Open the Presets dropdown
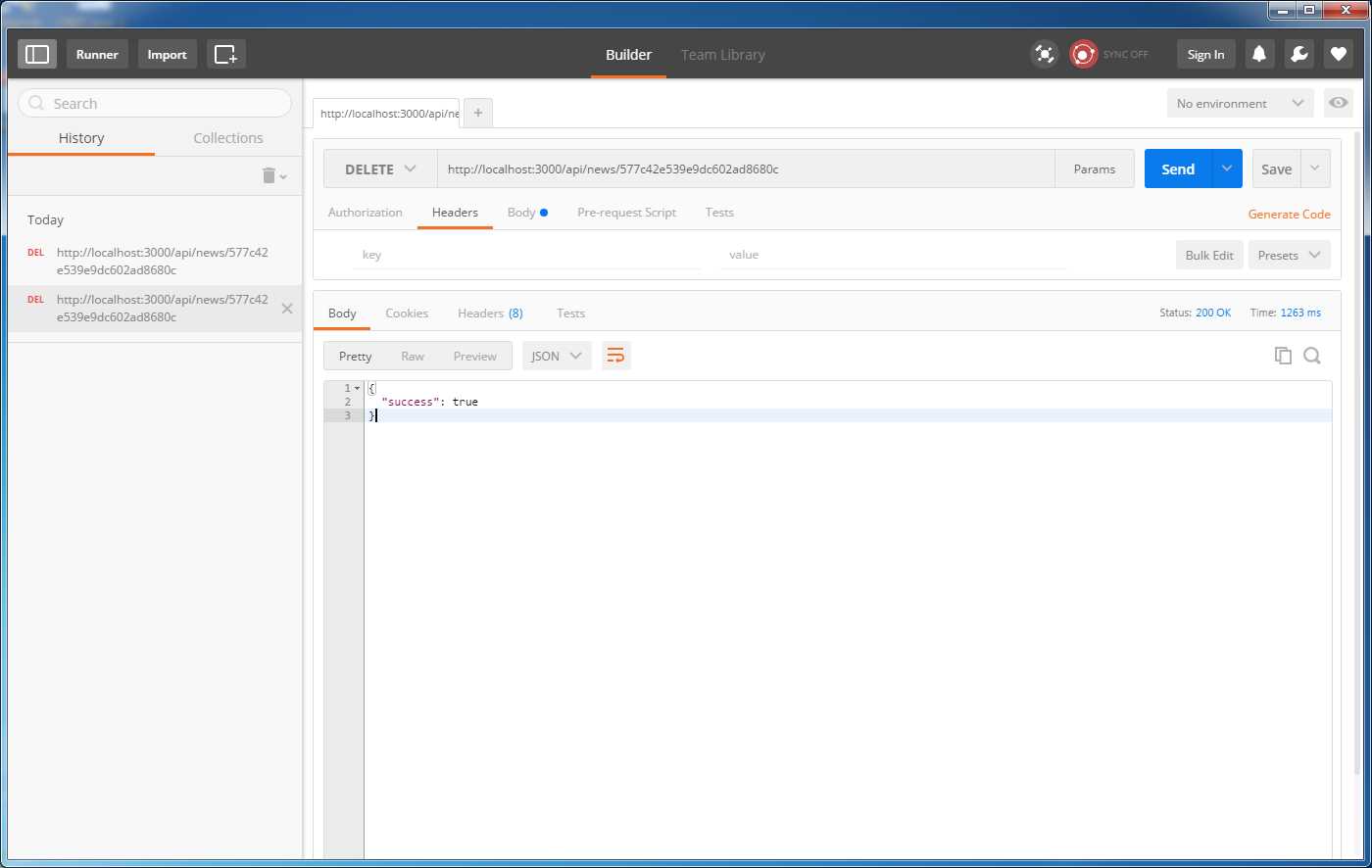1372x868 pixels. (x=1289, y=255)
